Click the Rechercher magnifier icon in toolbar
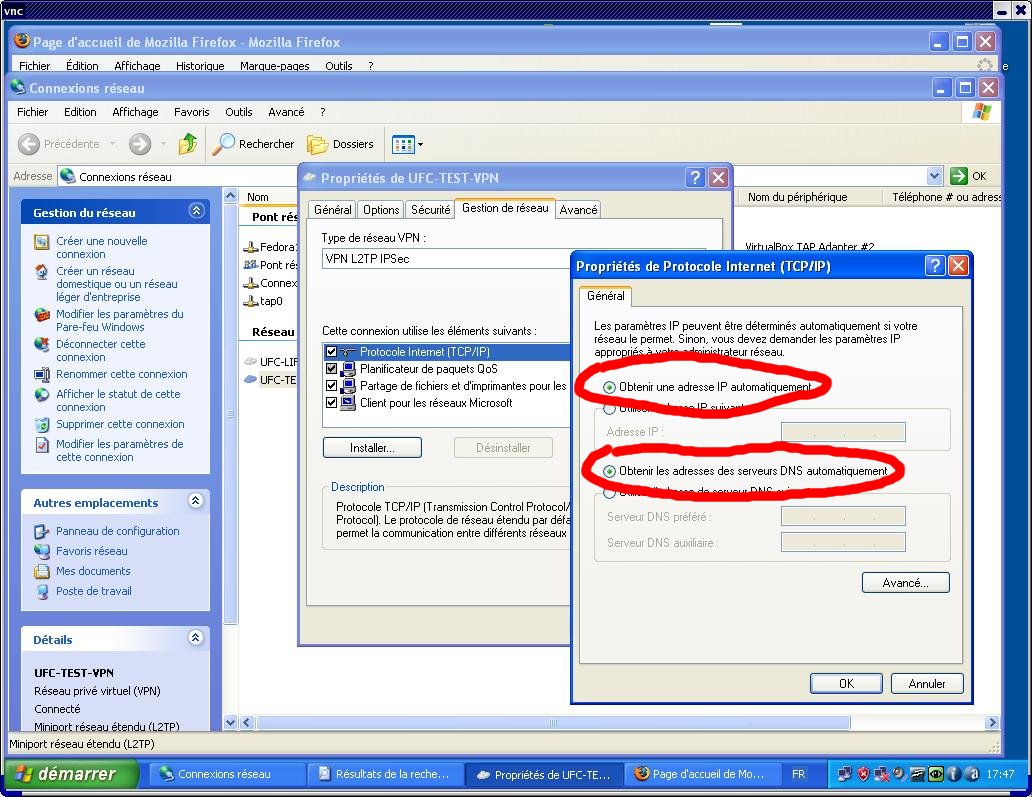Viewport: 1032px width, 797px height. 224,144
